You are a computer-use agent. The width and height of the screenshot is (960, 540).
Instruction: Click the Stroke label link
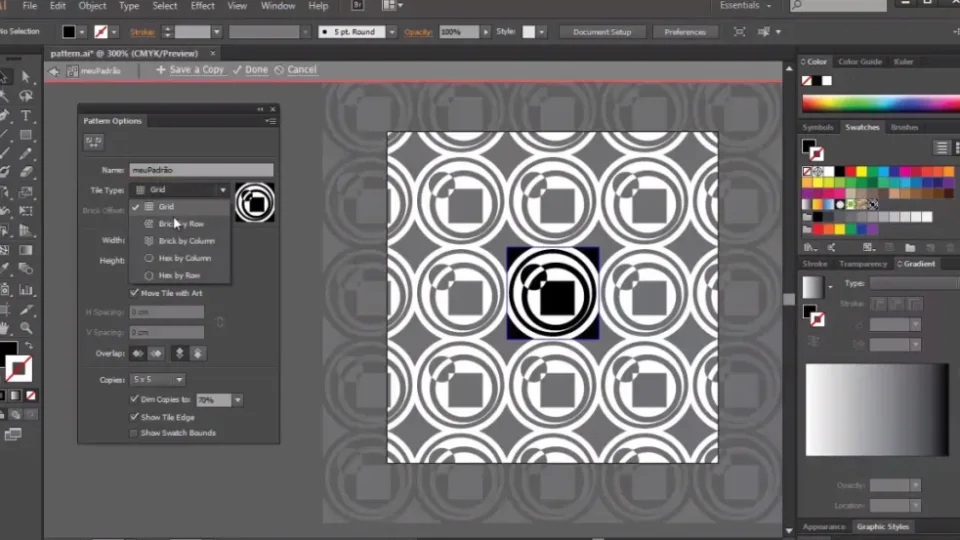pyautogui.click(x=142, y=32)
